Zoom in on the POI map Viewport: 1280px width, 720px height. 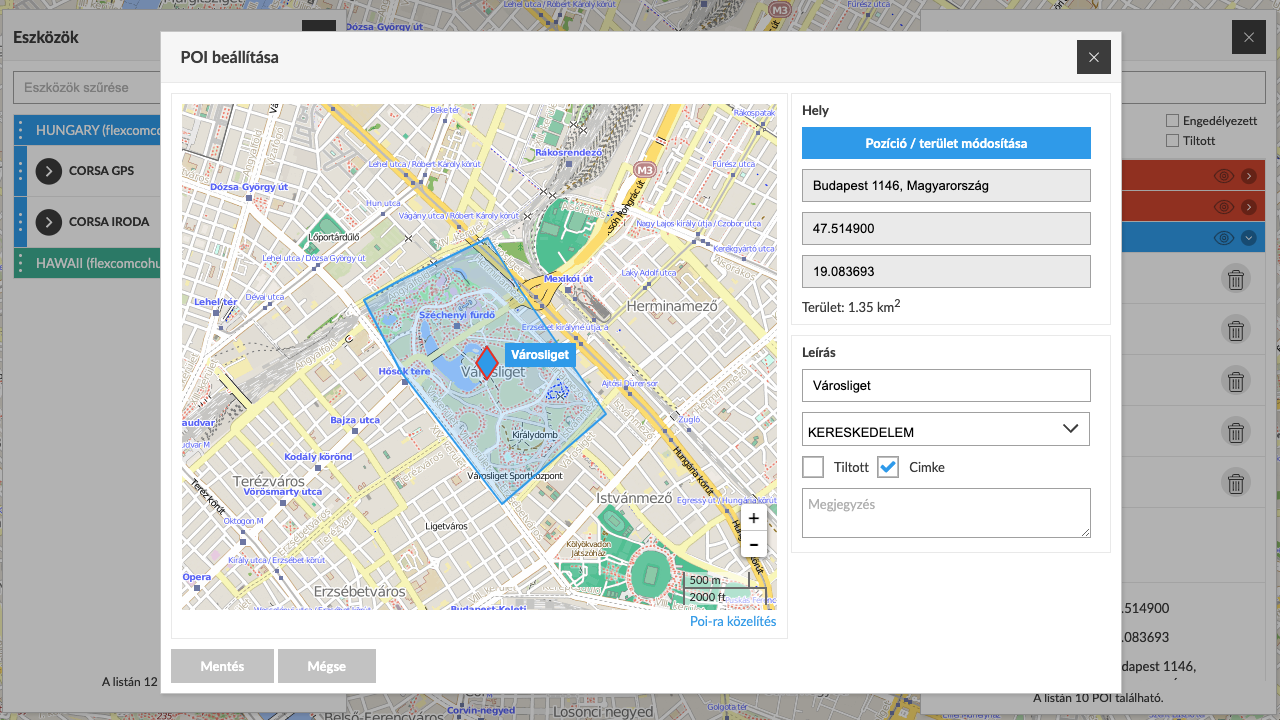point(753,518)
